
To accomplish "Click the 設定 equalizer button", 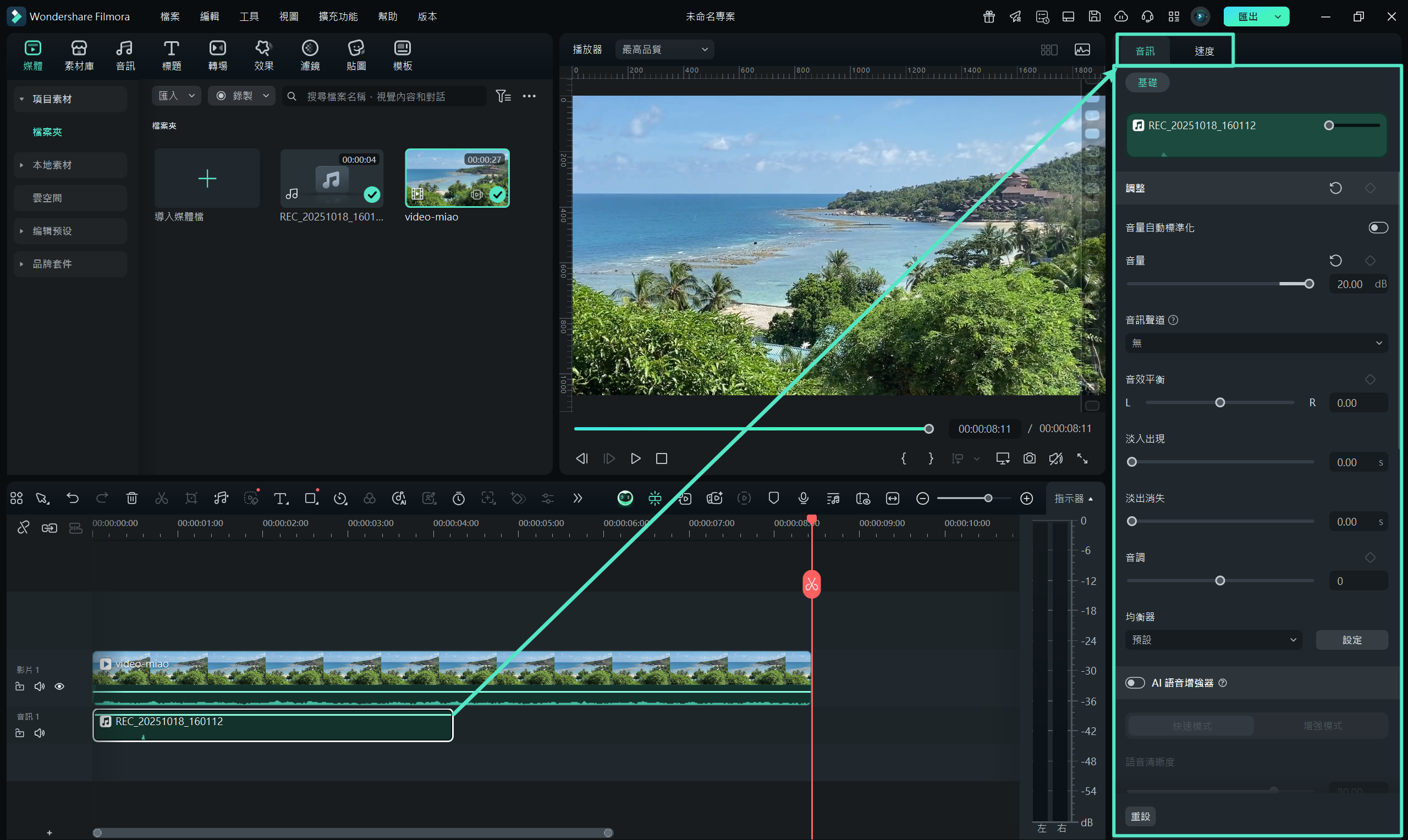I will 1351,640.
